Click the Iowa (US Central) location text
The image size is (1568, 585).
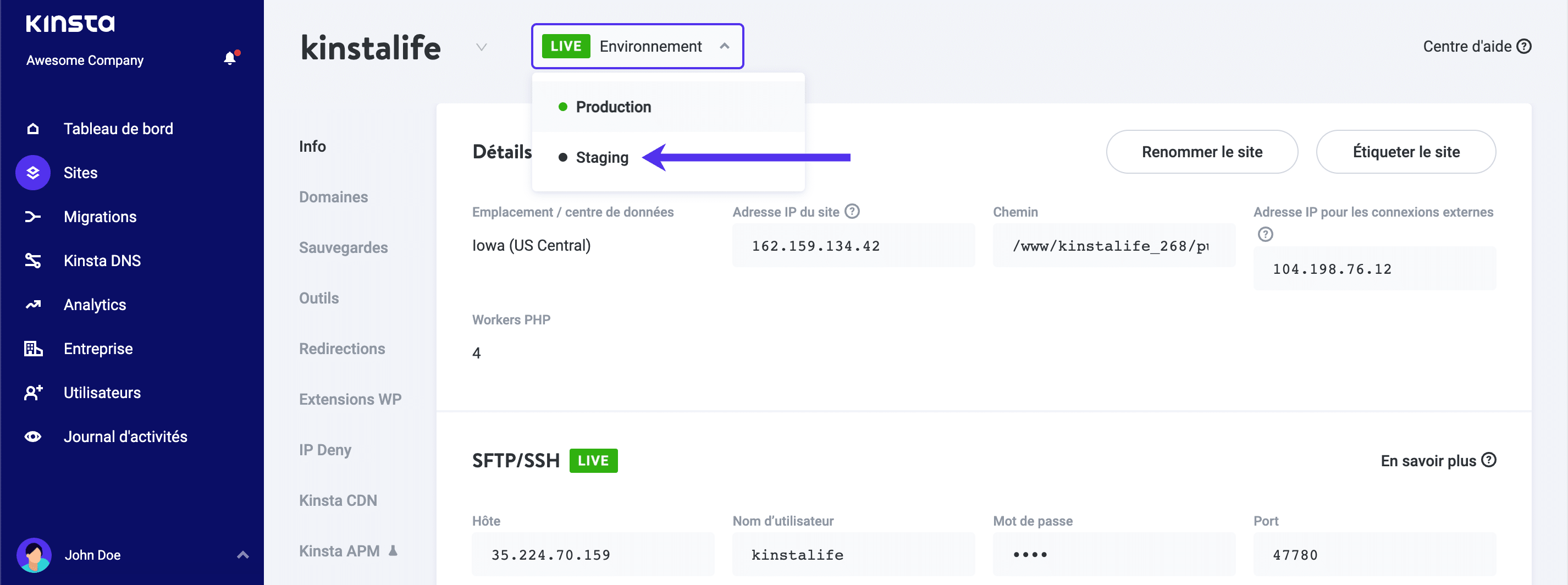532,245
